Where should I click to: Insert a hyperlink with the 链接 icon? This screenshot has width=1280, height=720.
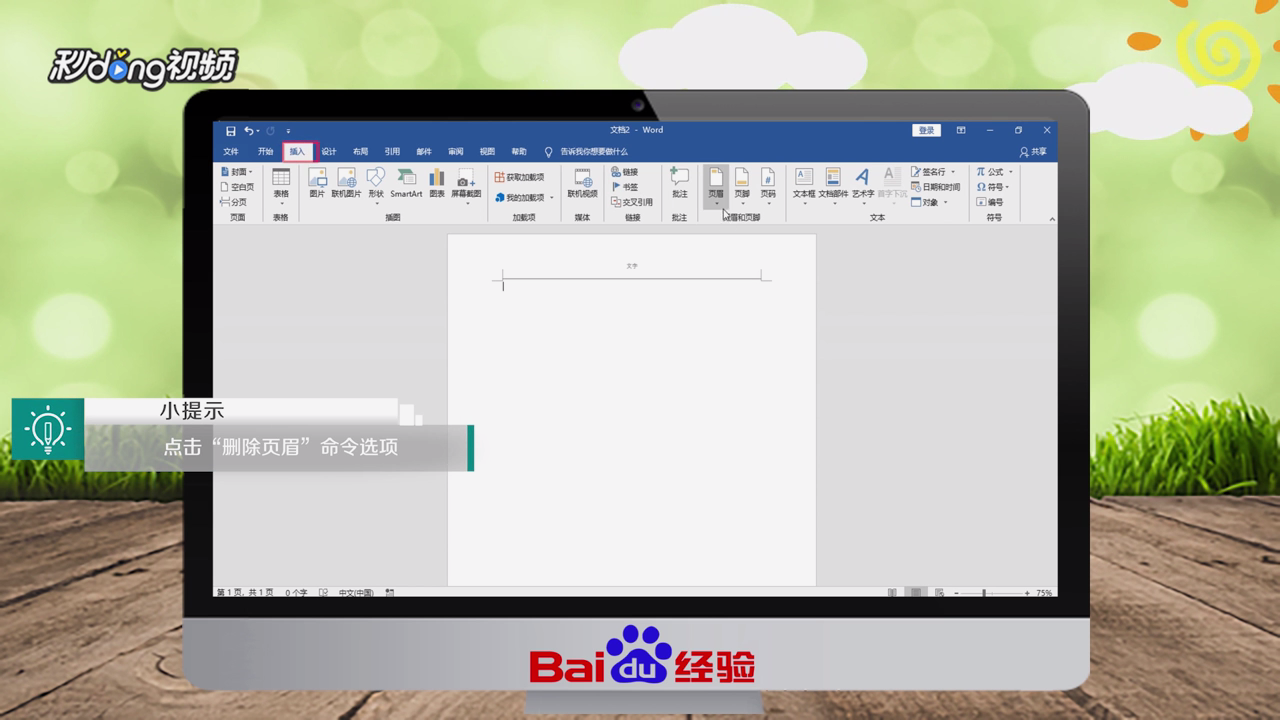pos(627,171)
